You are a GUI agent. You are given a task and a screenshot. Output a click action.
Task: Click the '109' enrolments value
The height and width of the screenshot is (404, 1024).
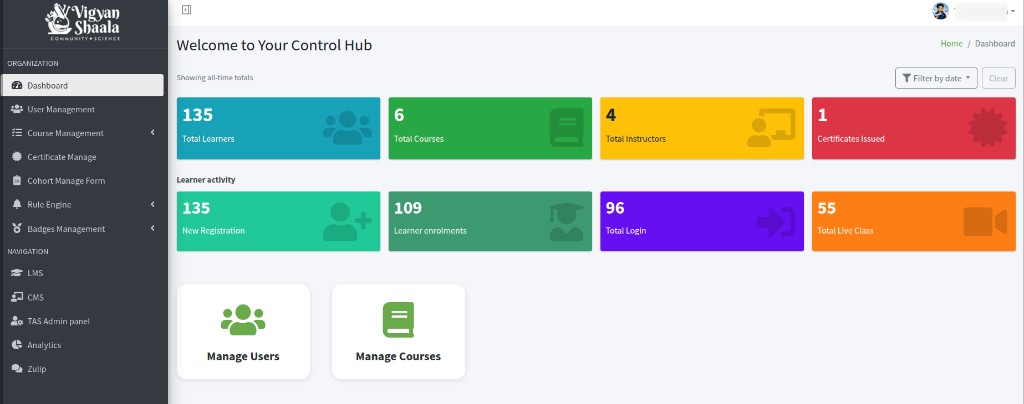click(408, 208)
